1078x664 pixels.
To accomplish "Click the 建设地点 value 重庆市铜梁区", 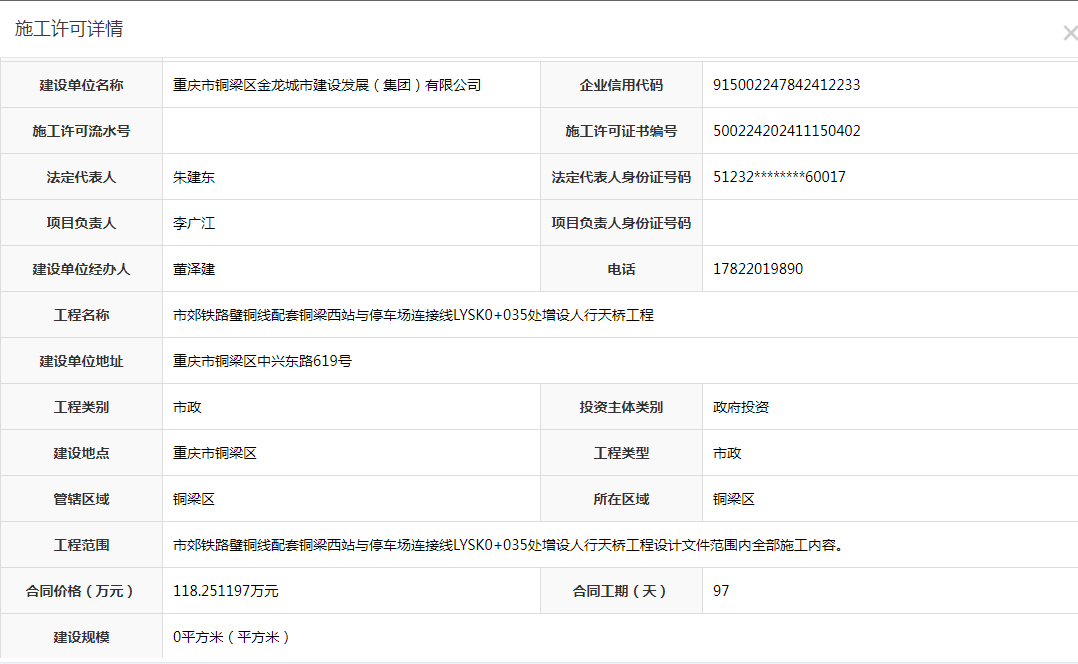I will click(215, 453).
